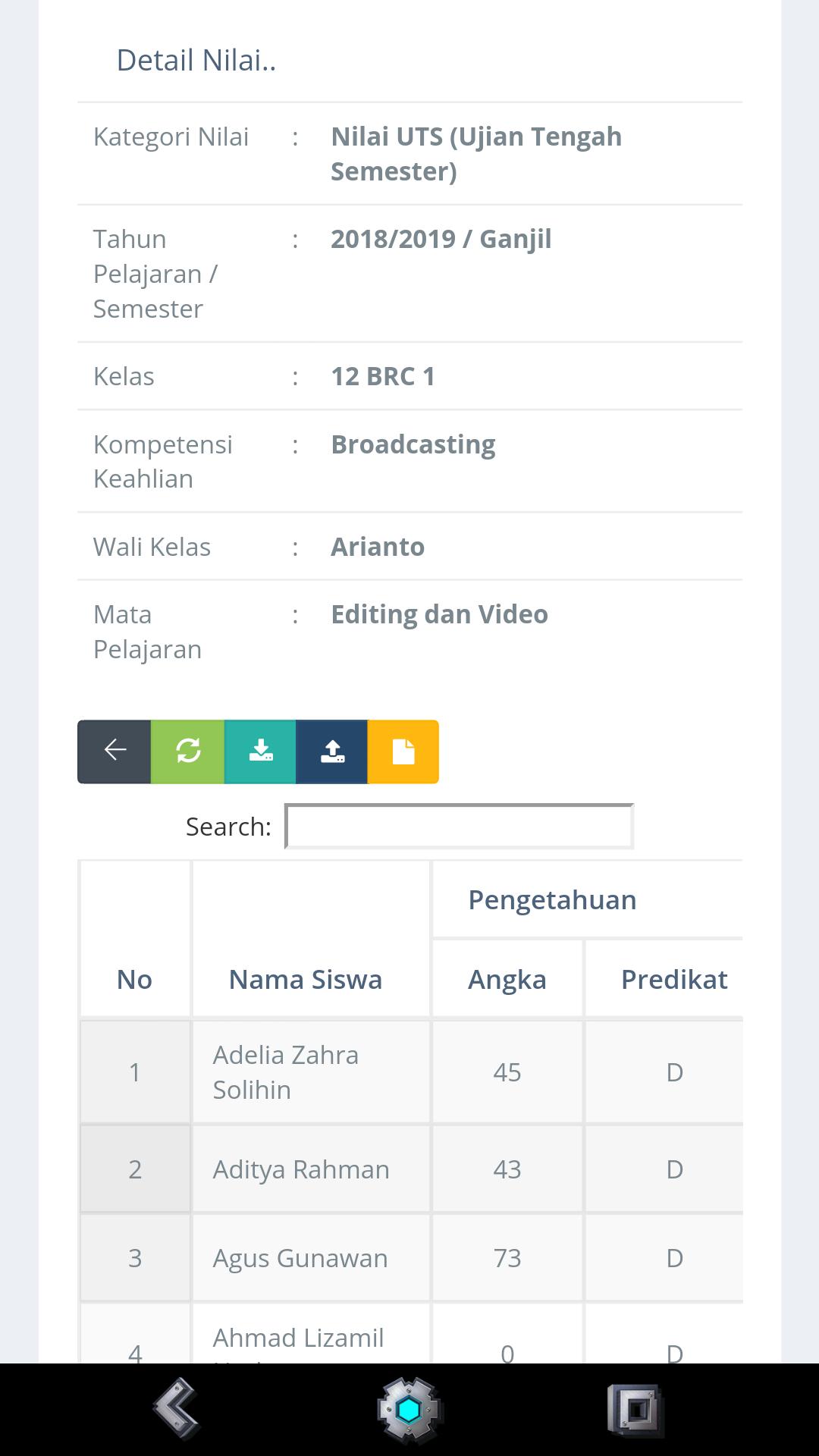Screen dimensions: 819x1456
Task: Open the Android recent apps button
Action: click(635, 1409)
